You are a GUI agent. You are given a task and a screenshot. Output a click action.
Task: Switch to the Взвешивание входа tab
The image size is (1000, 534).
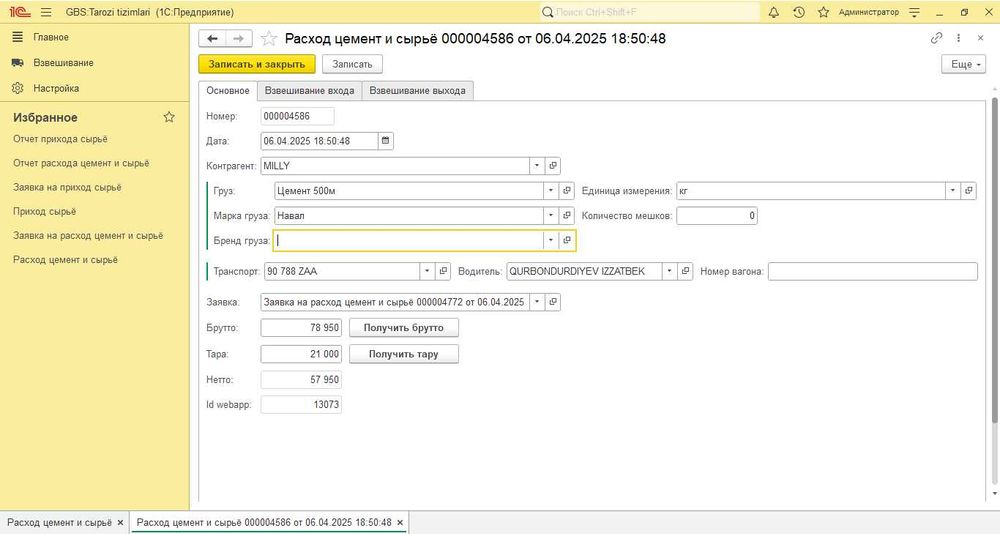click(x=309, y=91)
